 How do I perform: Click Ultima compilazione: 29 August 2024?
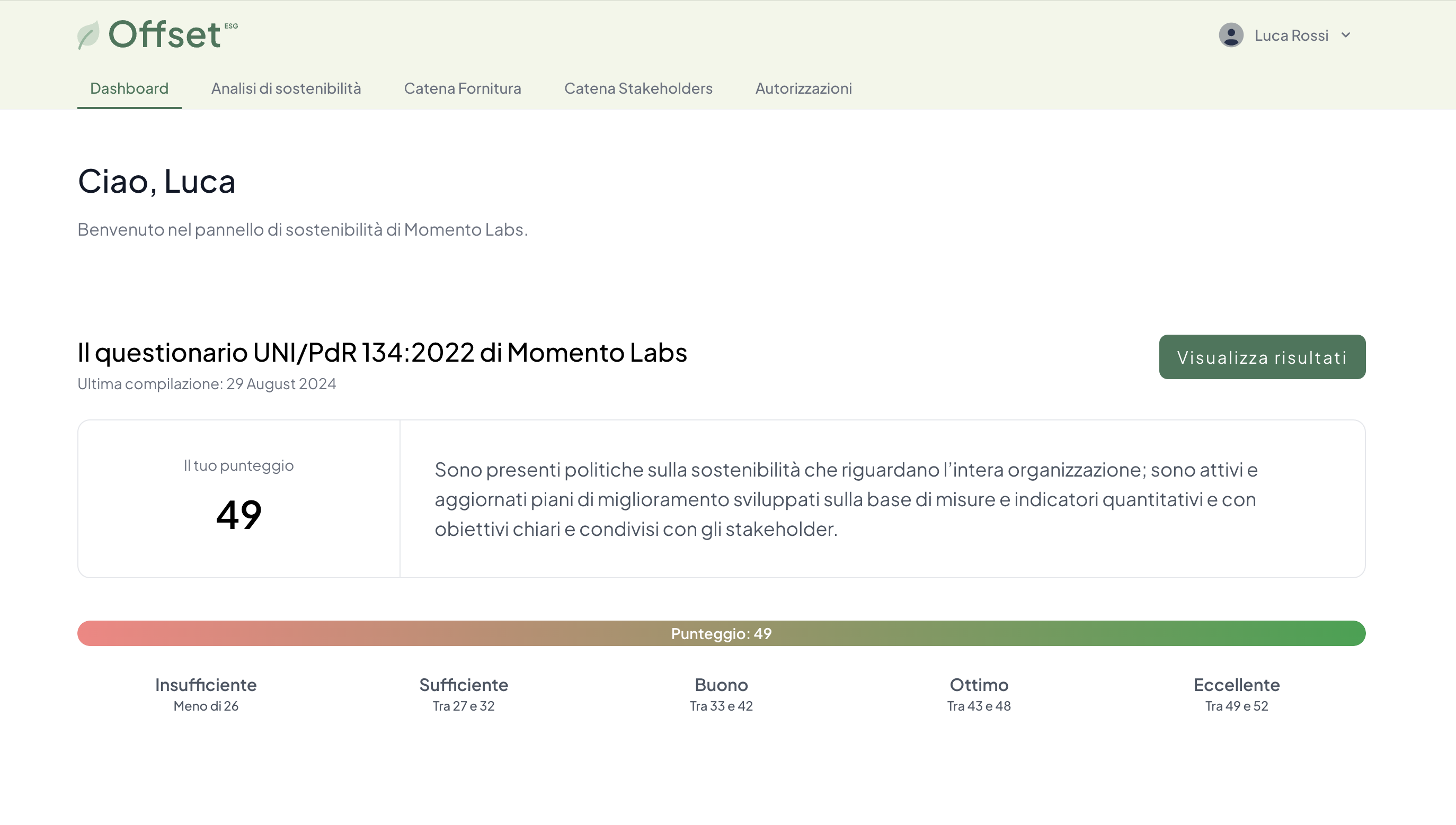tap(207, 383)
